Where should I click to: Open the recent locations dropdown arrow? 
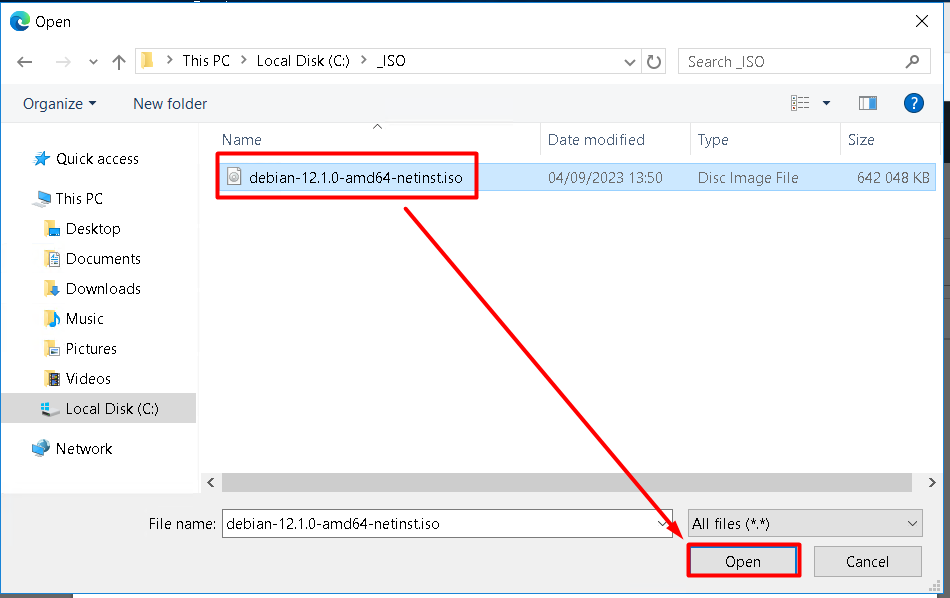point(93,62)
